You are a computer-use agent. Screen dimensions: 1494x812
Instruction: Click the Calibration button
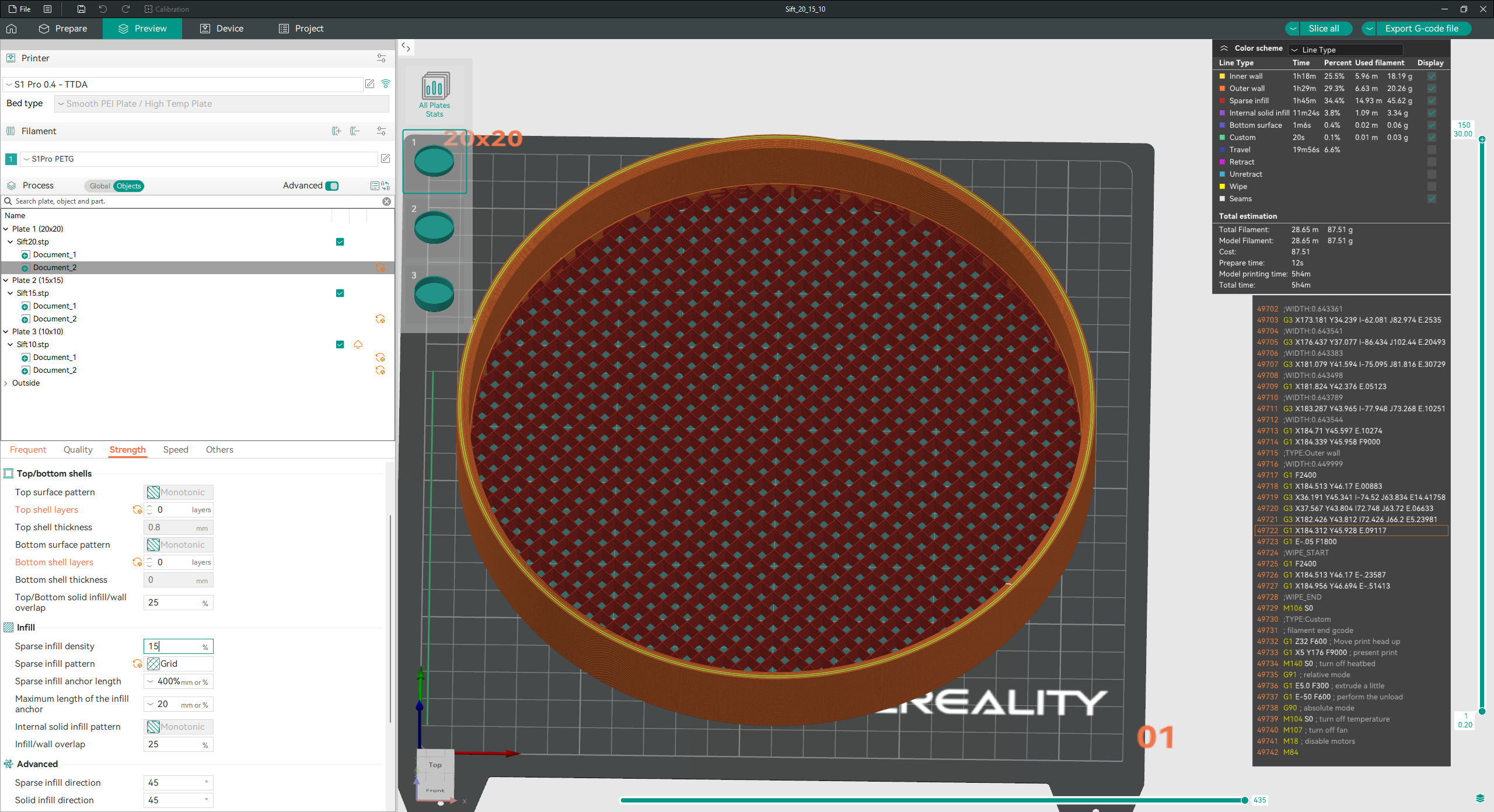click(x=167, y=9)
